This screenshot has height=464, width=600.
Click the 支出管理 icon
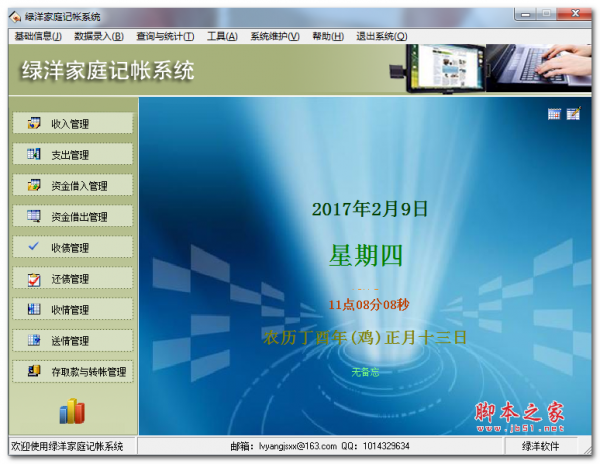click(34, 154)
